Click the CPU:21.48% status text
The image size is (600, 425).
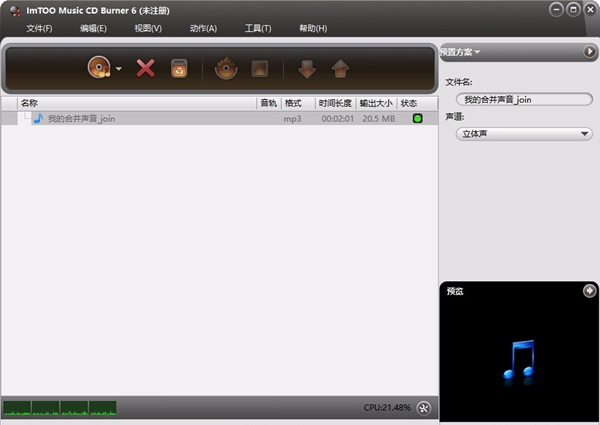[x=387, y=408]
